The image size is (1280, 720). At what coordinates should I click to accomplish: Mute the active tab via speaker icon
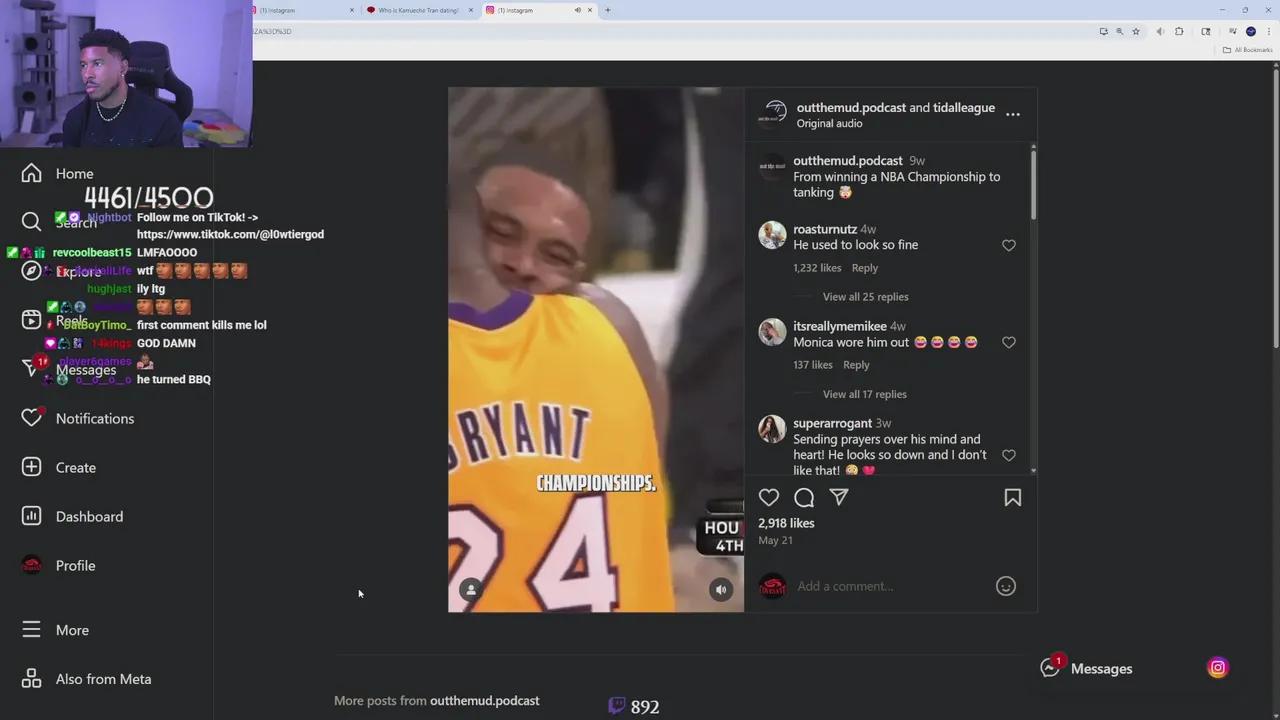577,10
